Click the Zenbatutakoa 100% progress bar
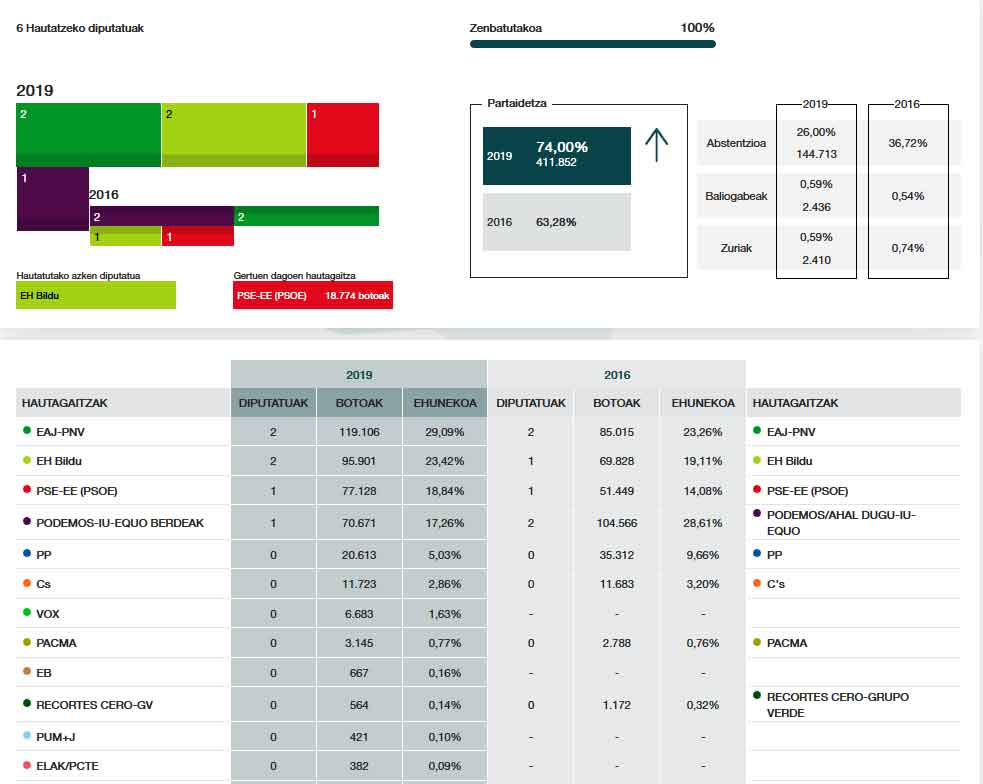 [592, 44]
